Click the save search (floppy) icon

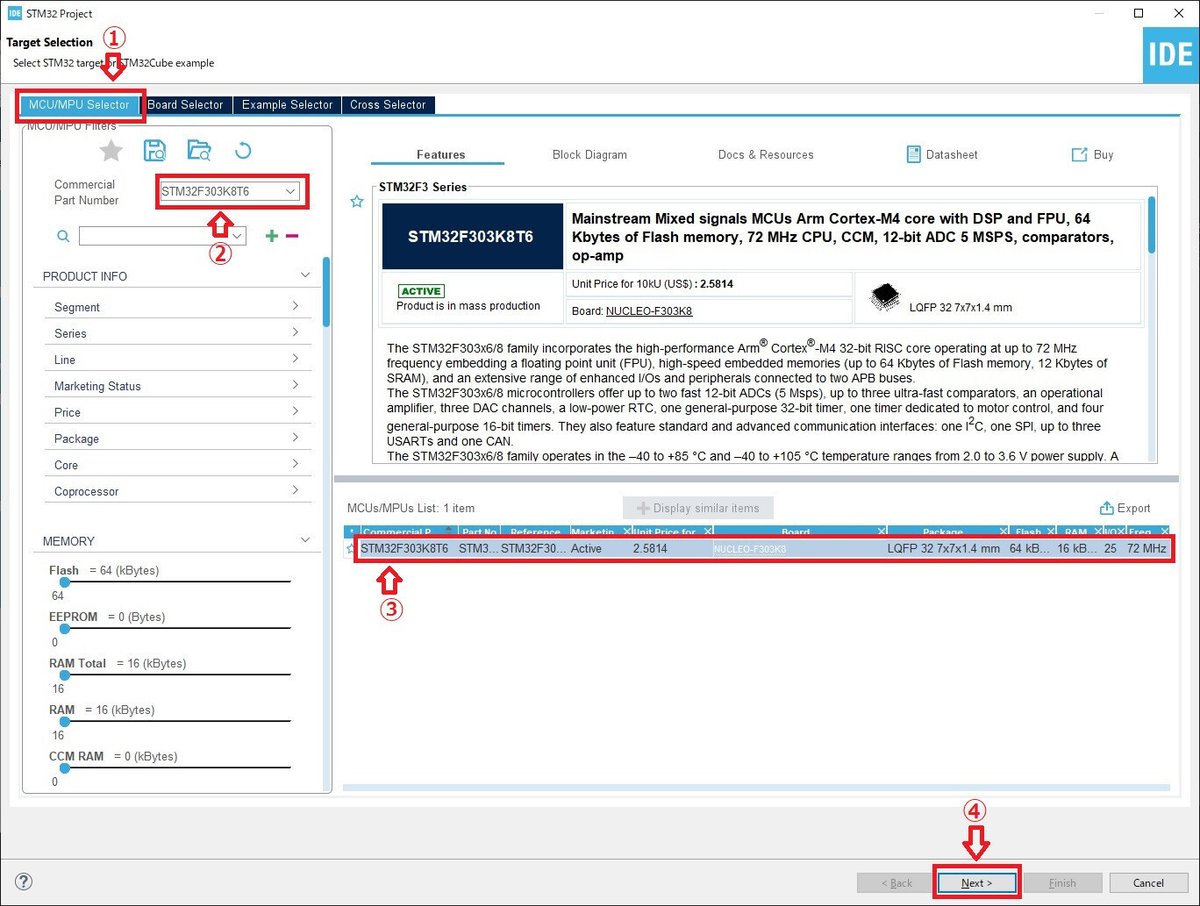(x=155, y=151)
